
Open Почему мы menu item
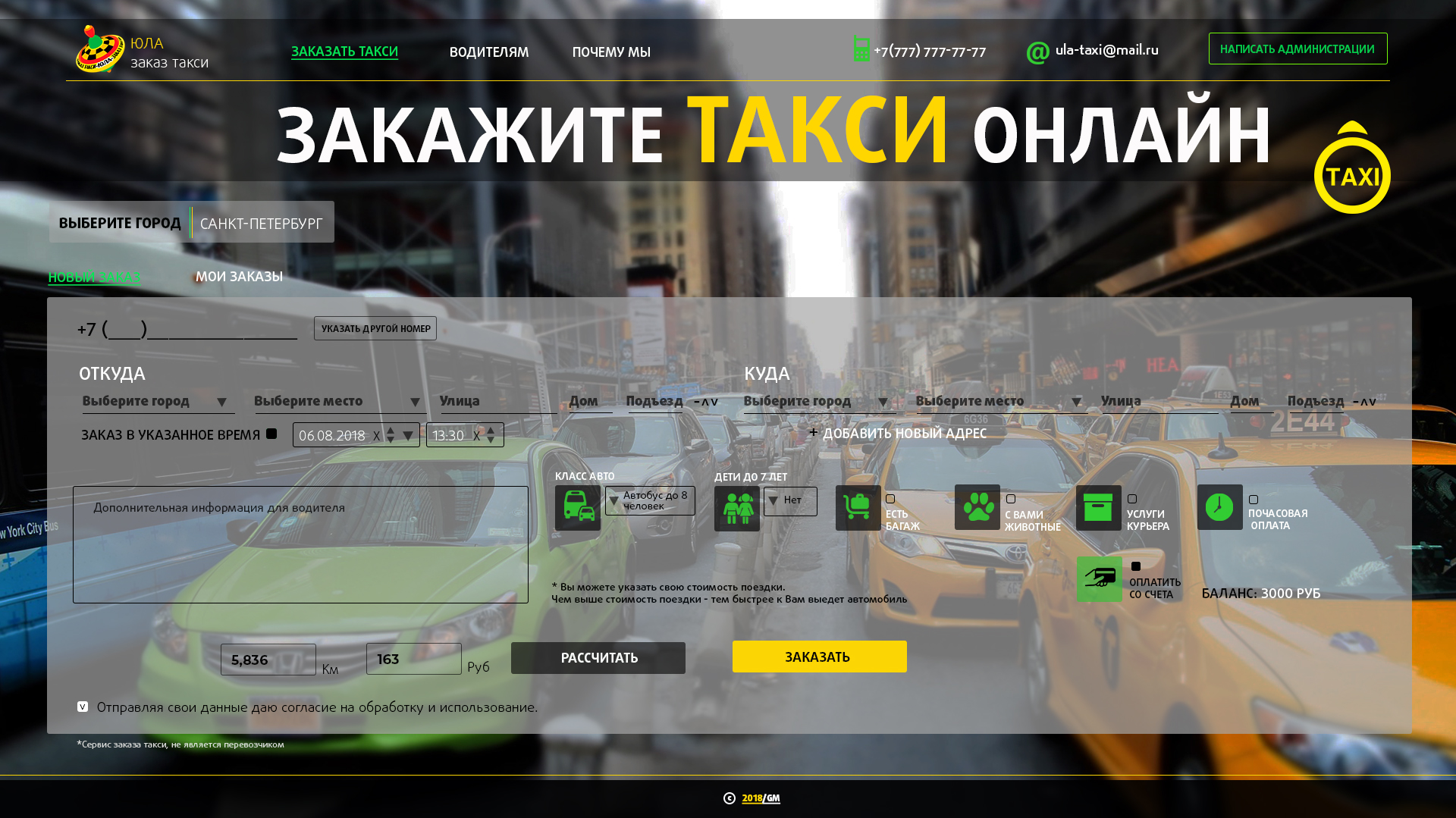pyautogui.click(x=611, y=52)
